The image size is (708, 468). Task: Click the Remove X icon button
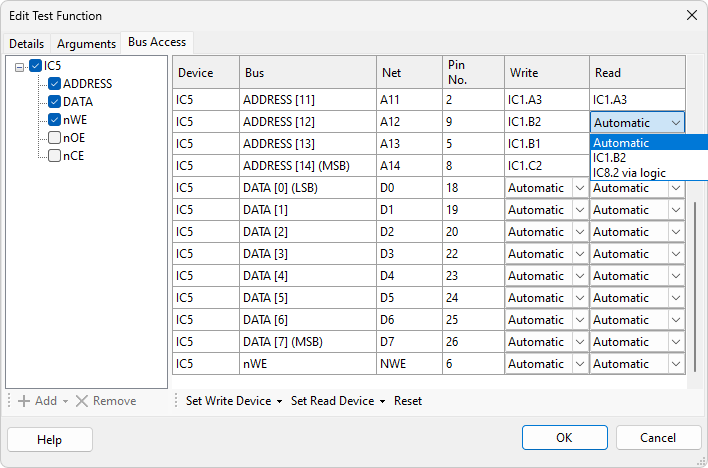[x=82, y=401]
